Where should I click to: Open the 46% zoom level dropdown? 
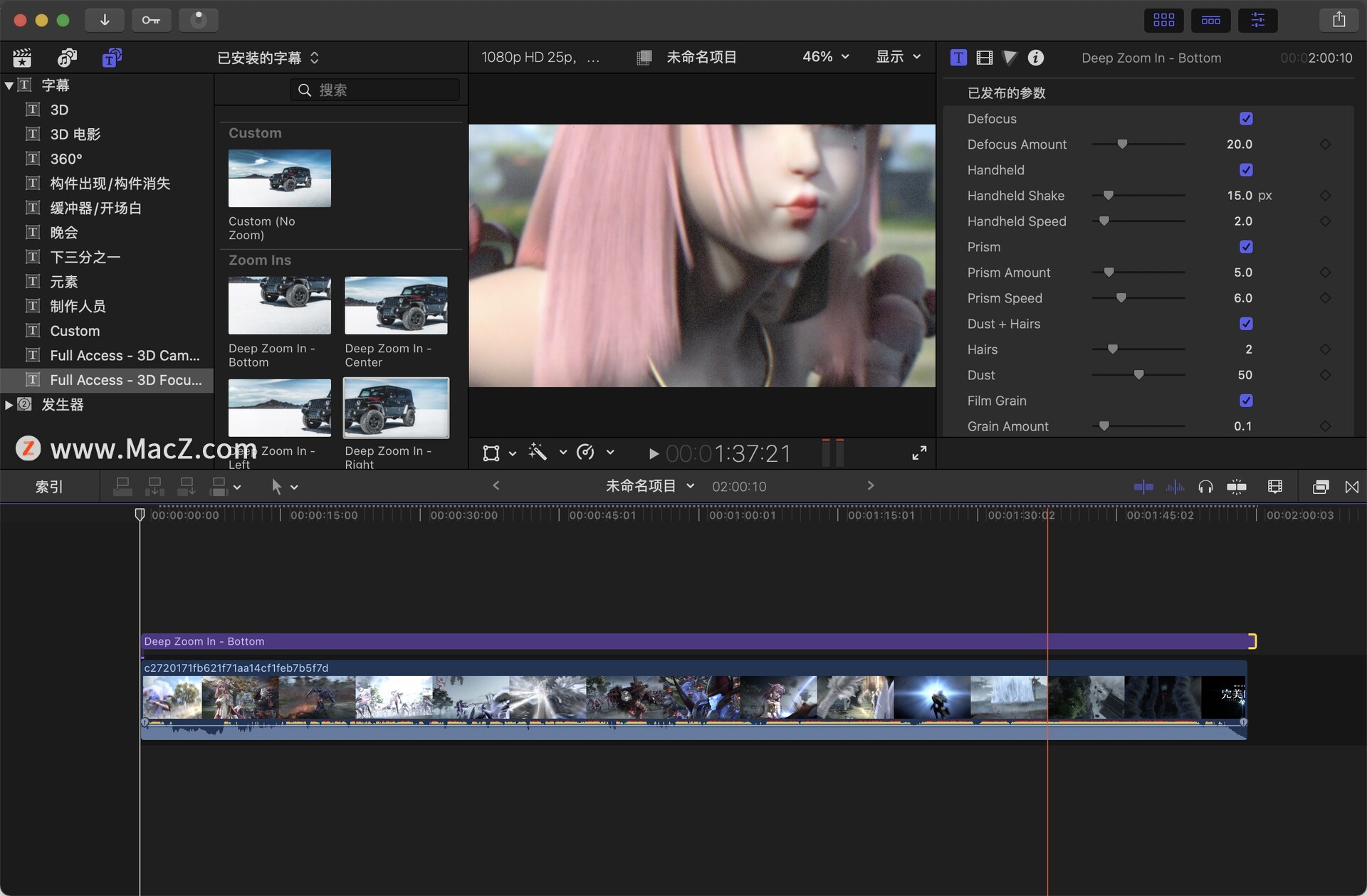[x=825, y=57]
